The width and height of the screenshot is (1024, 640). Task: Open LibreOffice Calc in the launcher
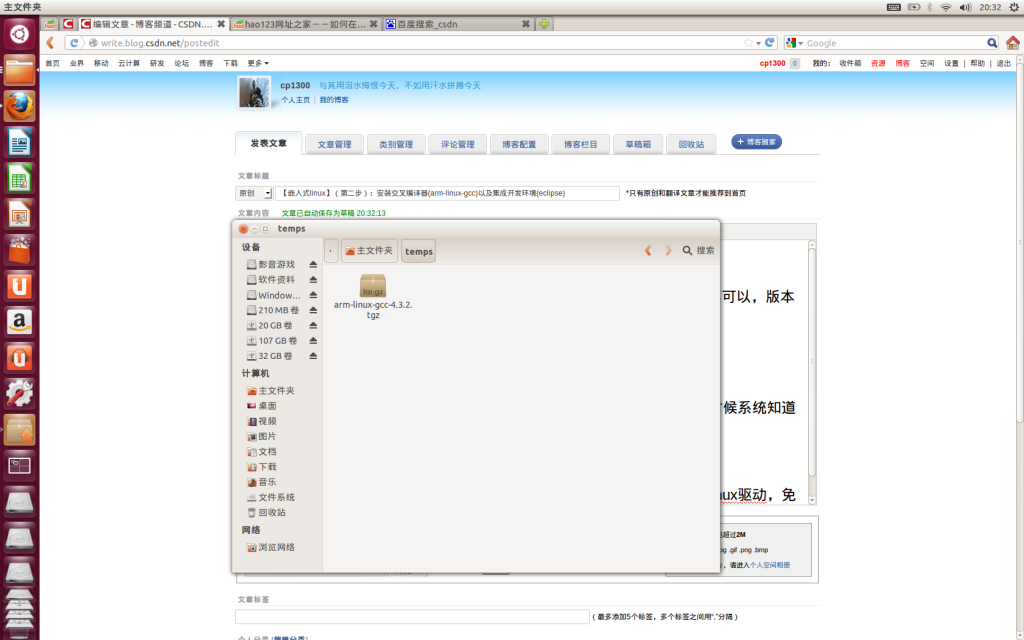coord(19,178)
